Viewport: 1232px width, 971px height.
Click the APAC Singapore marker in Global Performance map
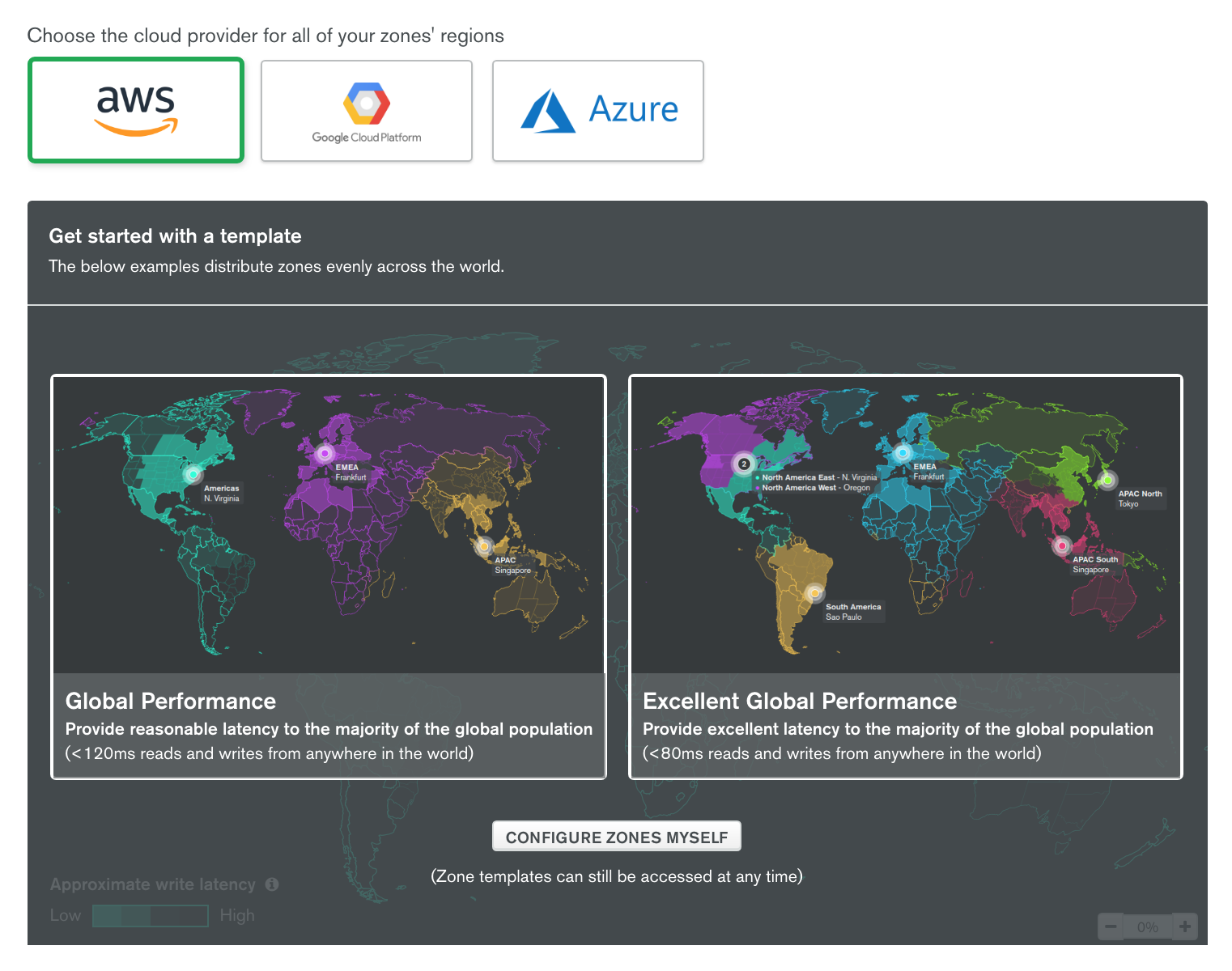[484, 546]
